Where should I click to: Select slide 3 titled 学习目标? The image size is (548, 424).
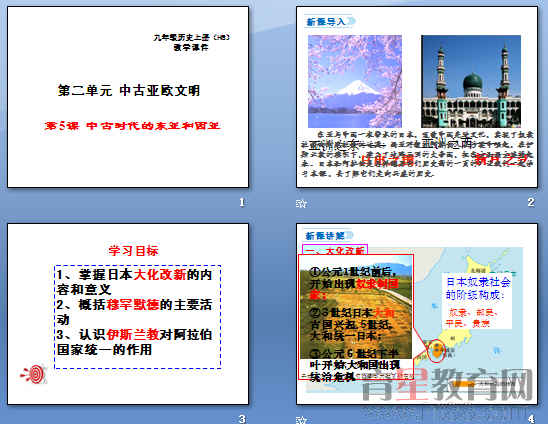tap(128, 314)
